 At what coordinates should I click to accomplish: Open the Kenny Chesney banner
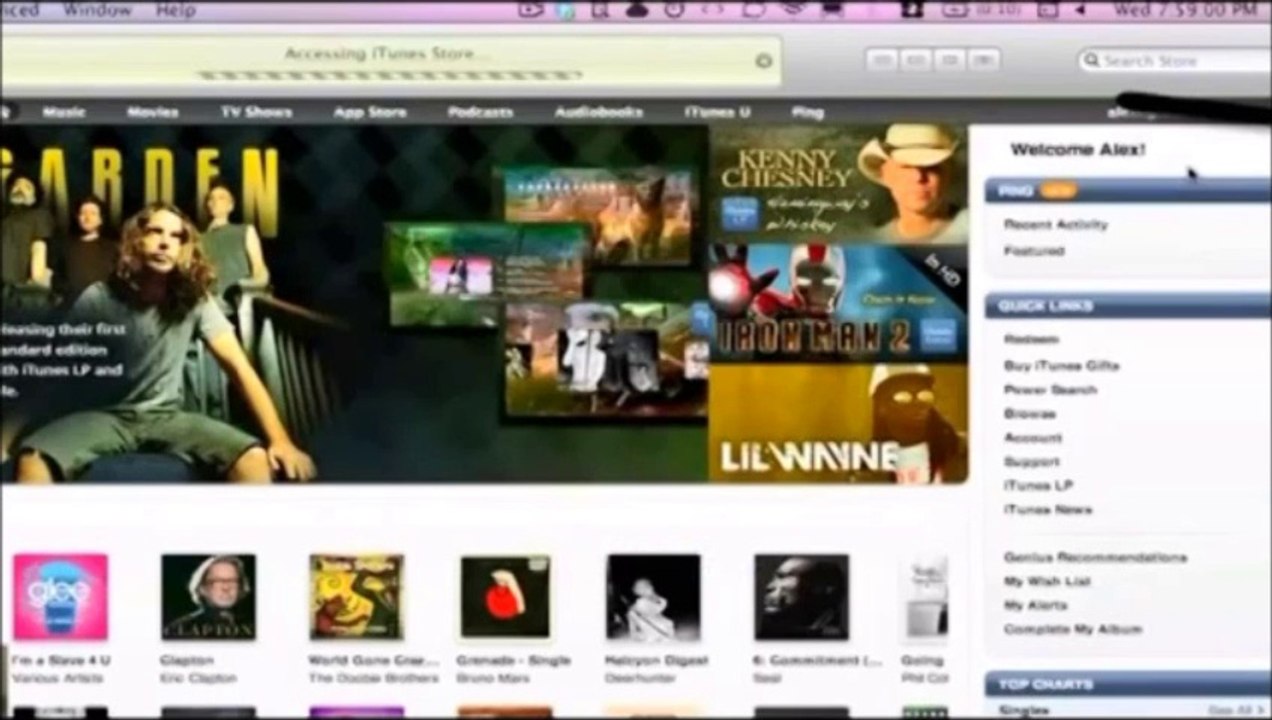point(838,184)
